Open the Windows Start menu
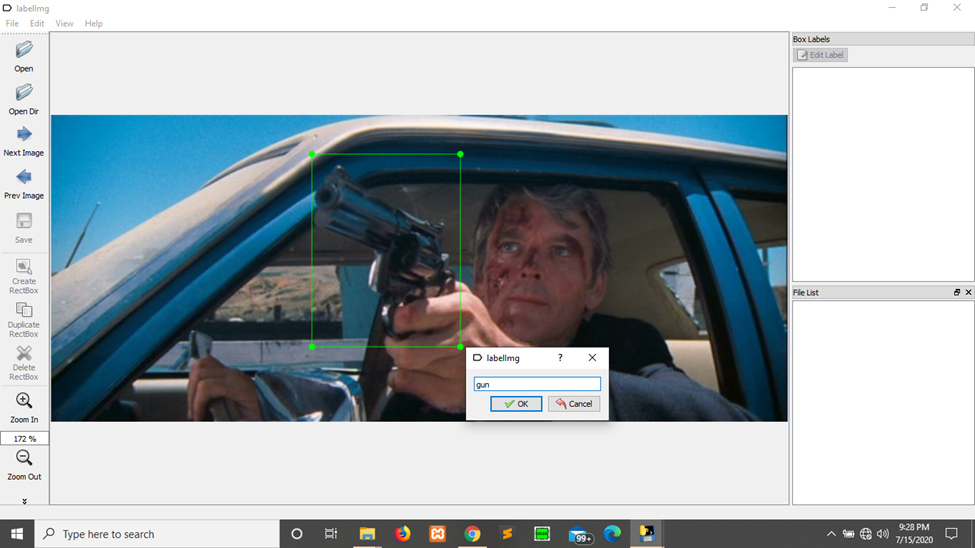This screenshot has width=975, height=548. pos(17,534)
